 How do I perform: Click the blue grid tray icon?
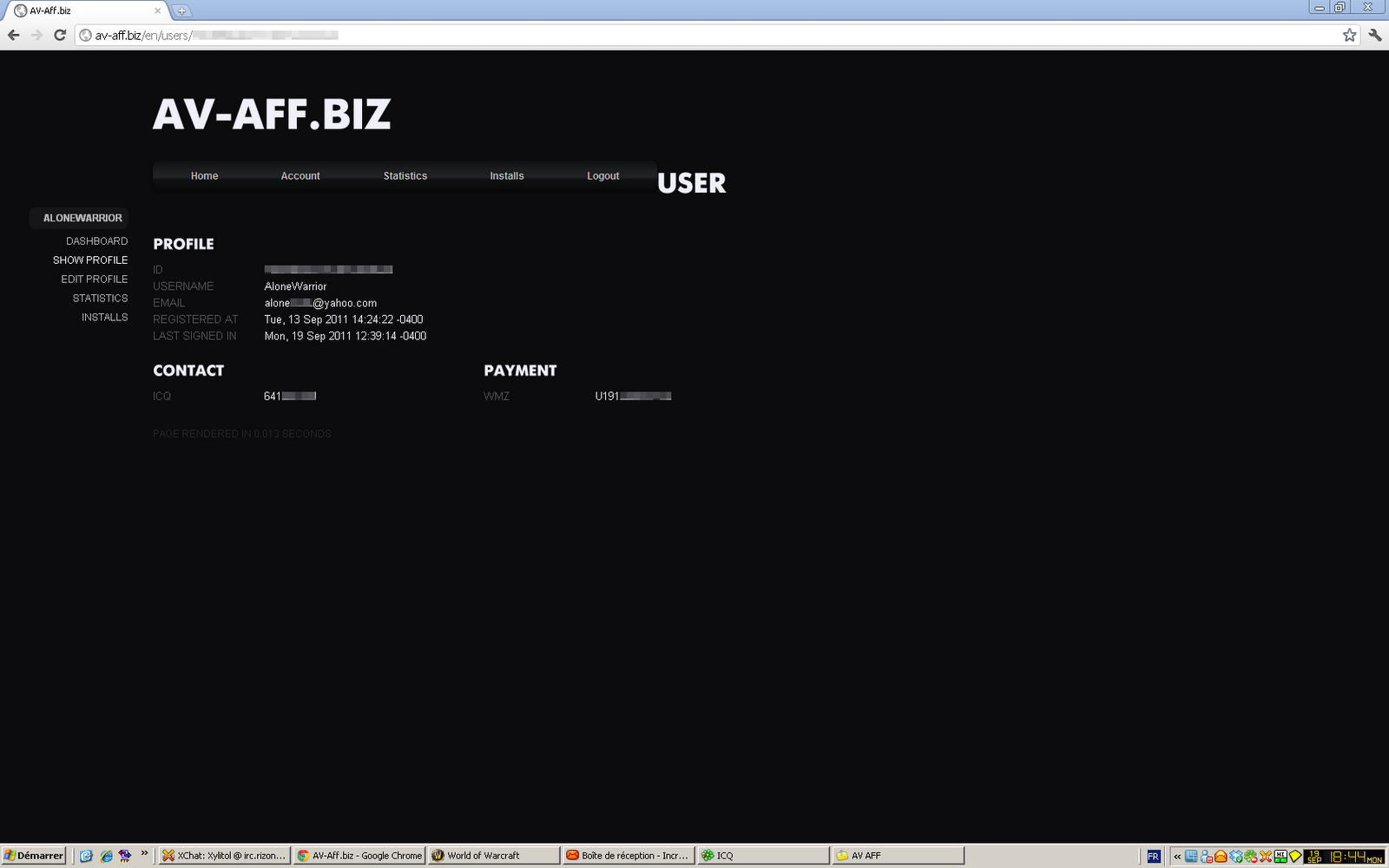(1191, 856)
